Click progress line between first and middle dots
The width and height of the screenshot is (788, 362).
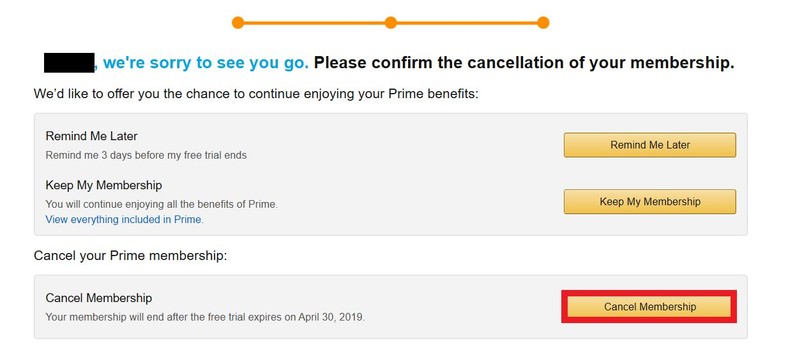coord(314,23)
